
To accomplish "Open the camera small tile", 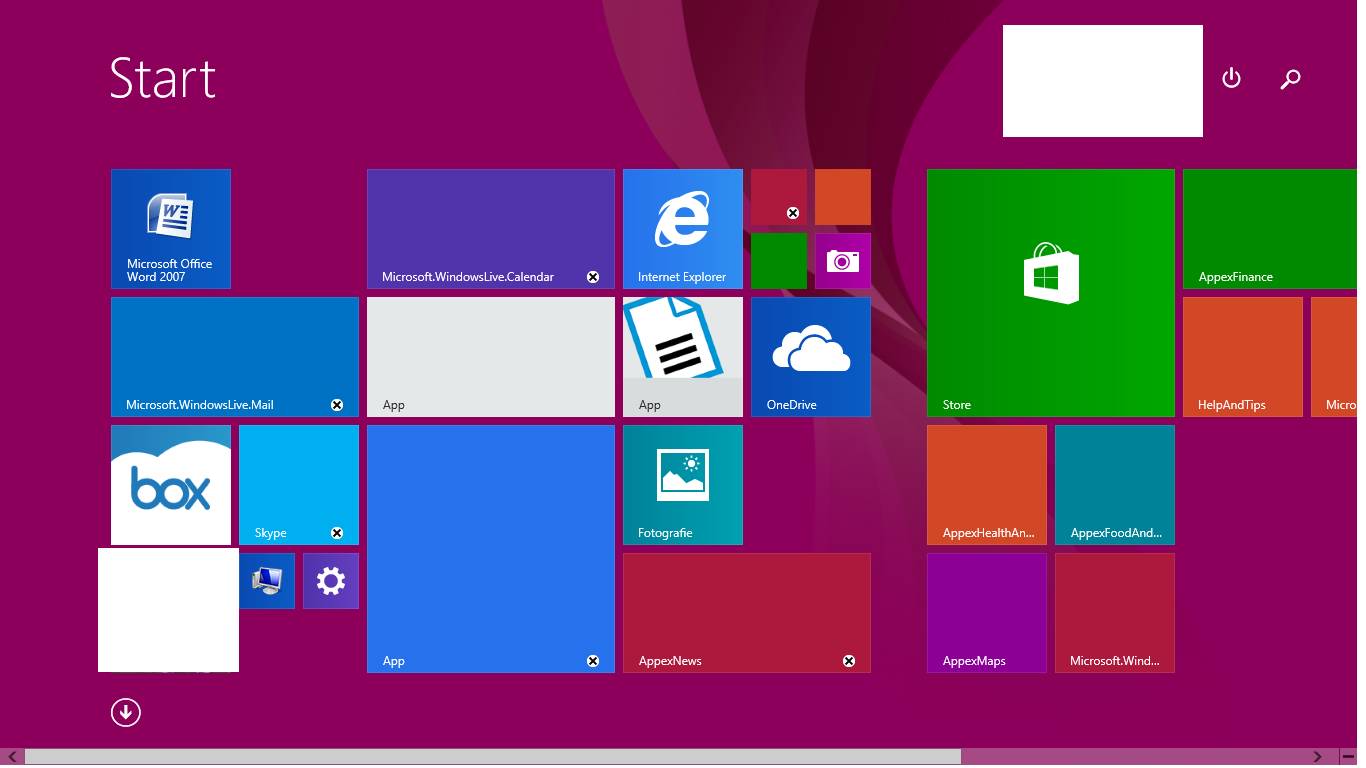I will [843, 261].
